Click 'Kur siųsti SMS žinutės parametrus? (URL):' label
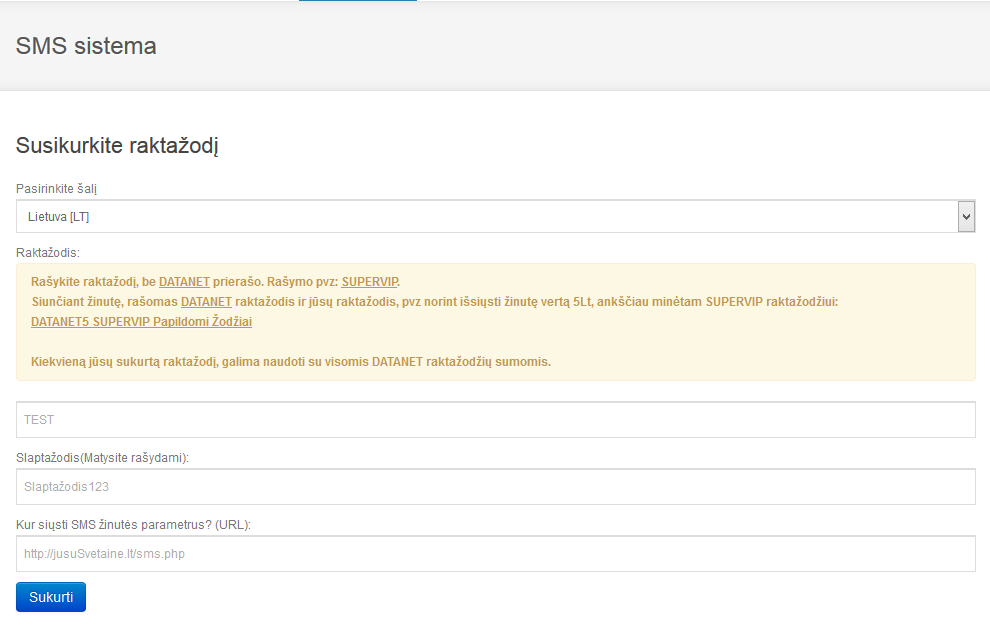The height and width of the screenshot is (643, 990). click(133, 524)
